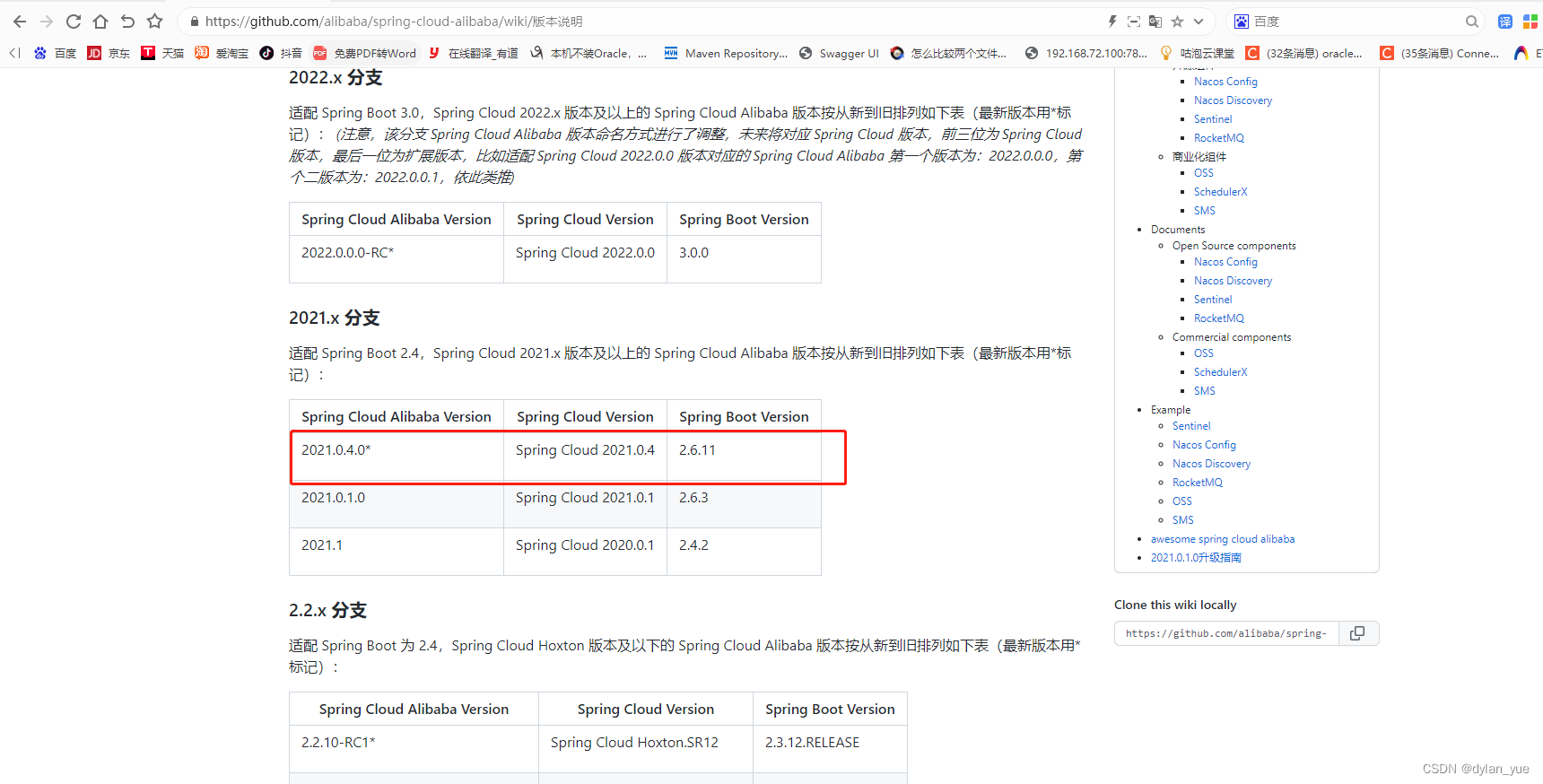Click the lightning speed mode icon
This screenshot has width=1543, height=784.
1112,22
